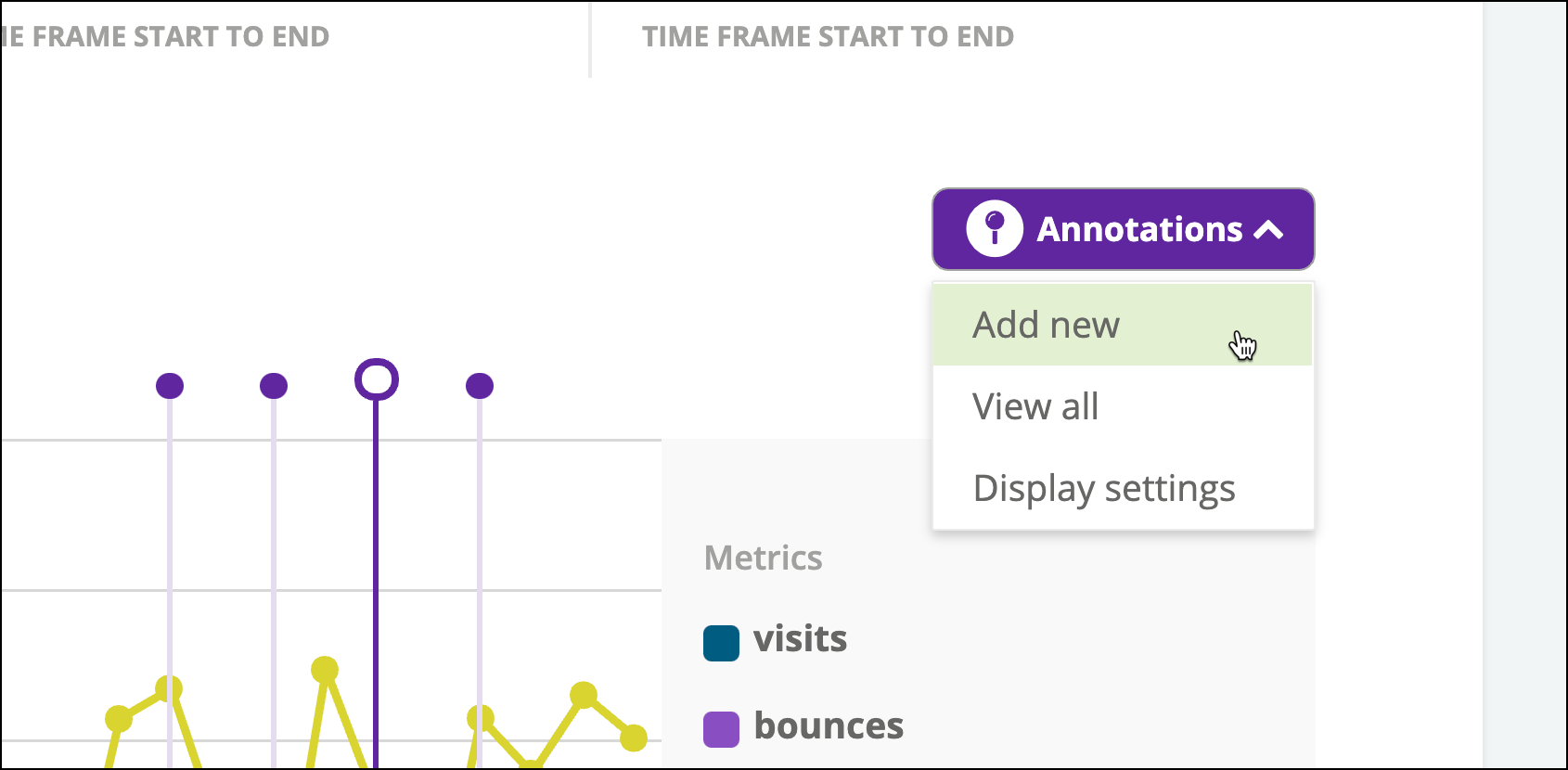Viewport: 1568px width, 770px height.
Task: Select the second filled purple annotation marker
Action: click(x=274, y=385)
